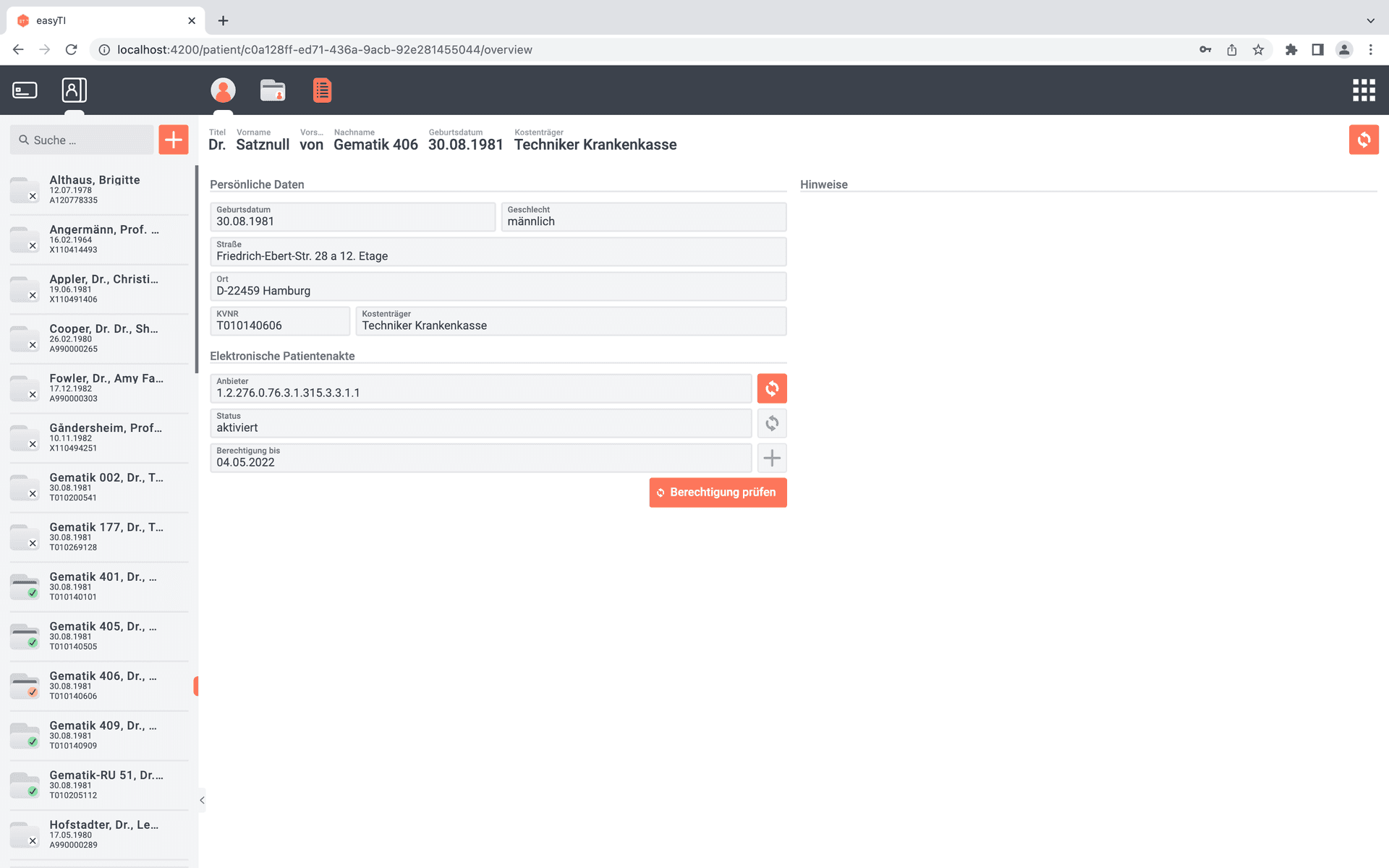Collapse the patient sidebar with chevron
The height and width of the screenshot is (868, 1389).
pyautogui.click(x=202, y=800)
